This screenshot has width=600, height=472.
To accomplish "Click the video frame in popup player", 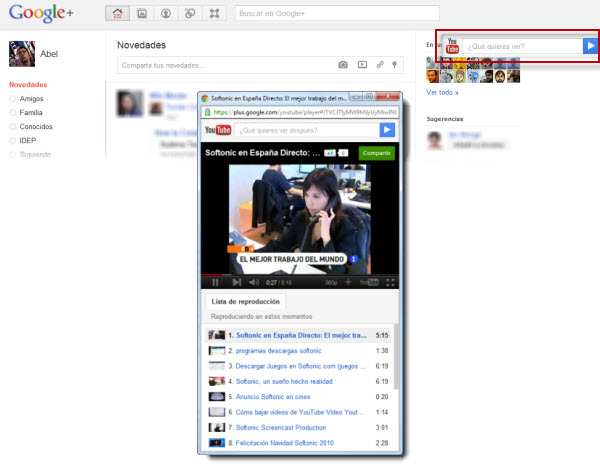I will (x=300, y=219).
